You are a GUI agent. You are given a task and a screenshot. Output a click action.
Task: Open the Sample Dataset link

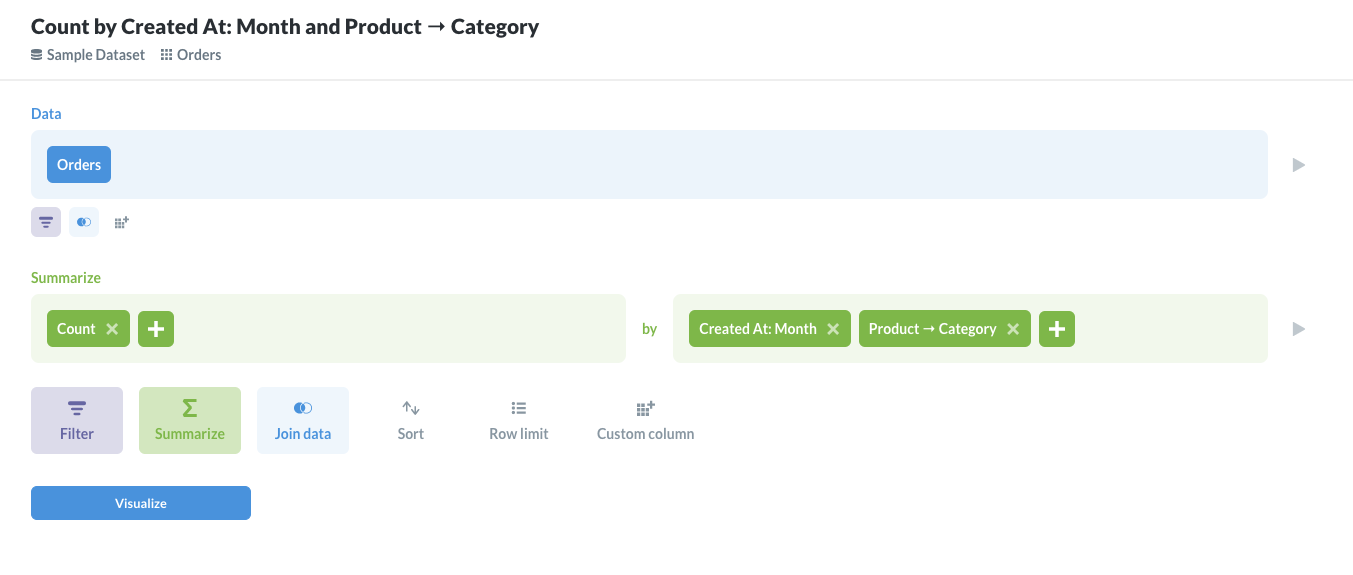pos(95,55)
